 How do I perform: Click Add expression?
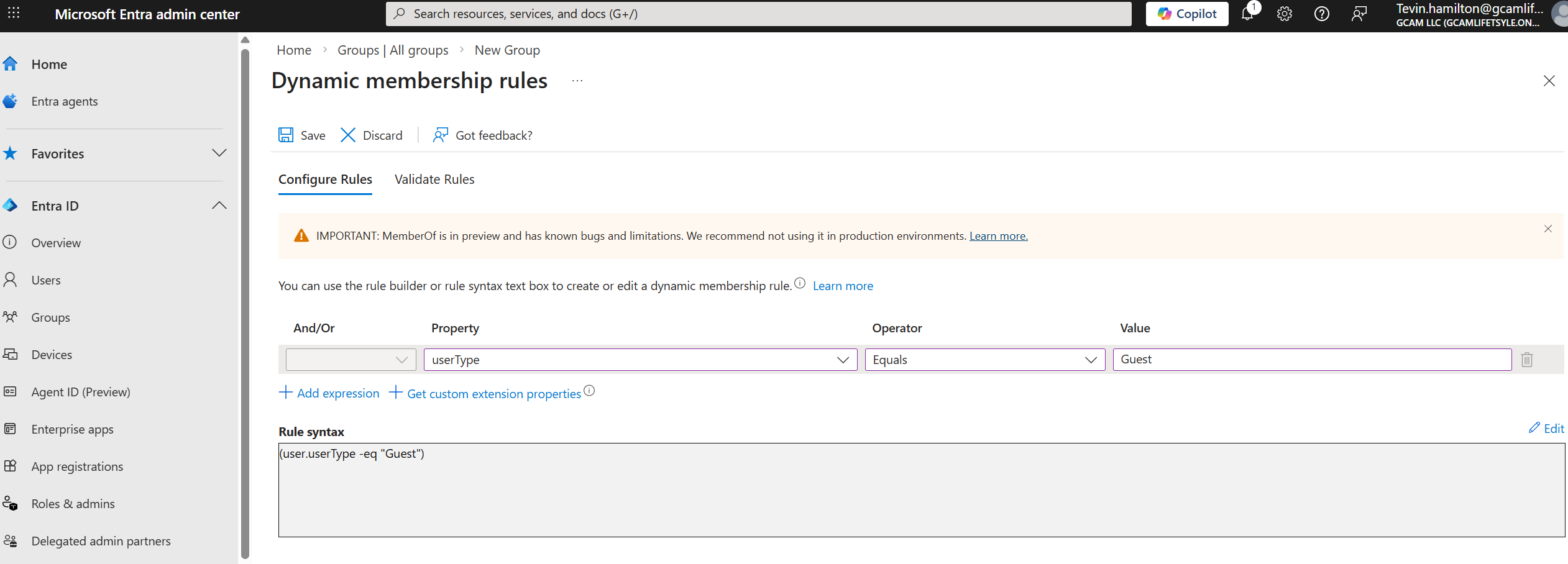click(x=329, y=393)
